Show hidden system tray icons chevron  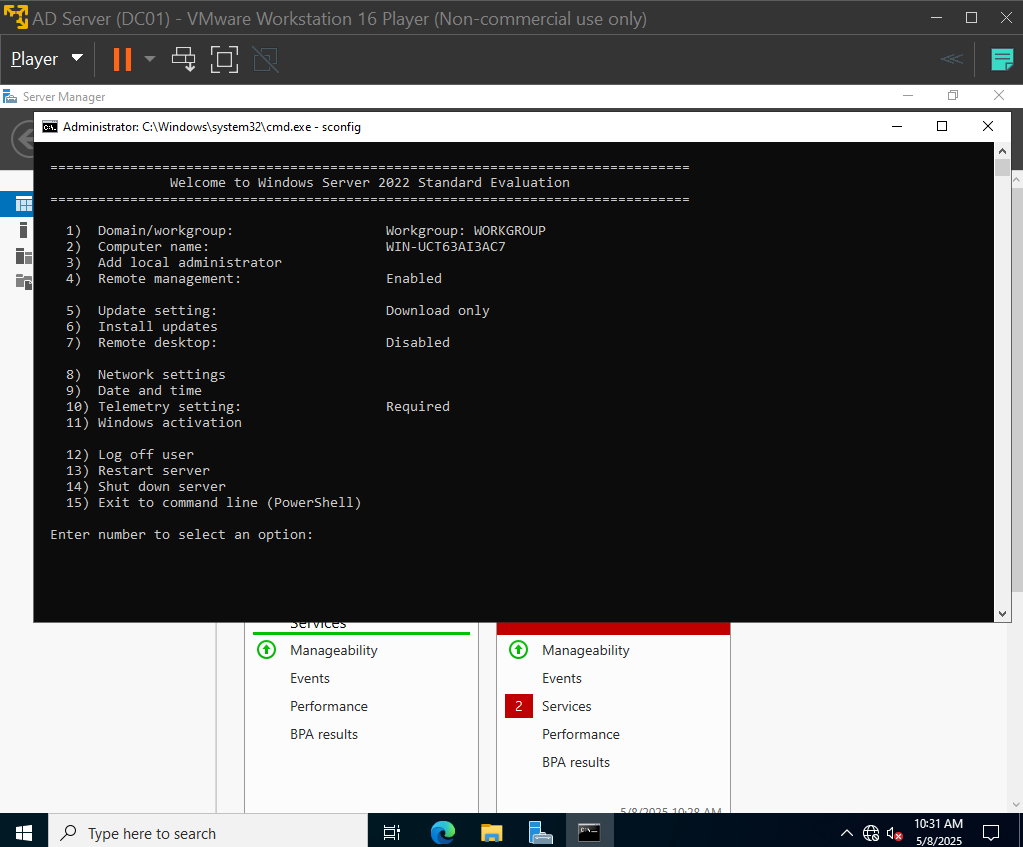[x=846, y=833]
